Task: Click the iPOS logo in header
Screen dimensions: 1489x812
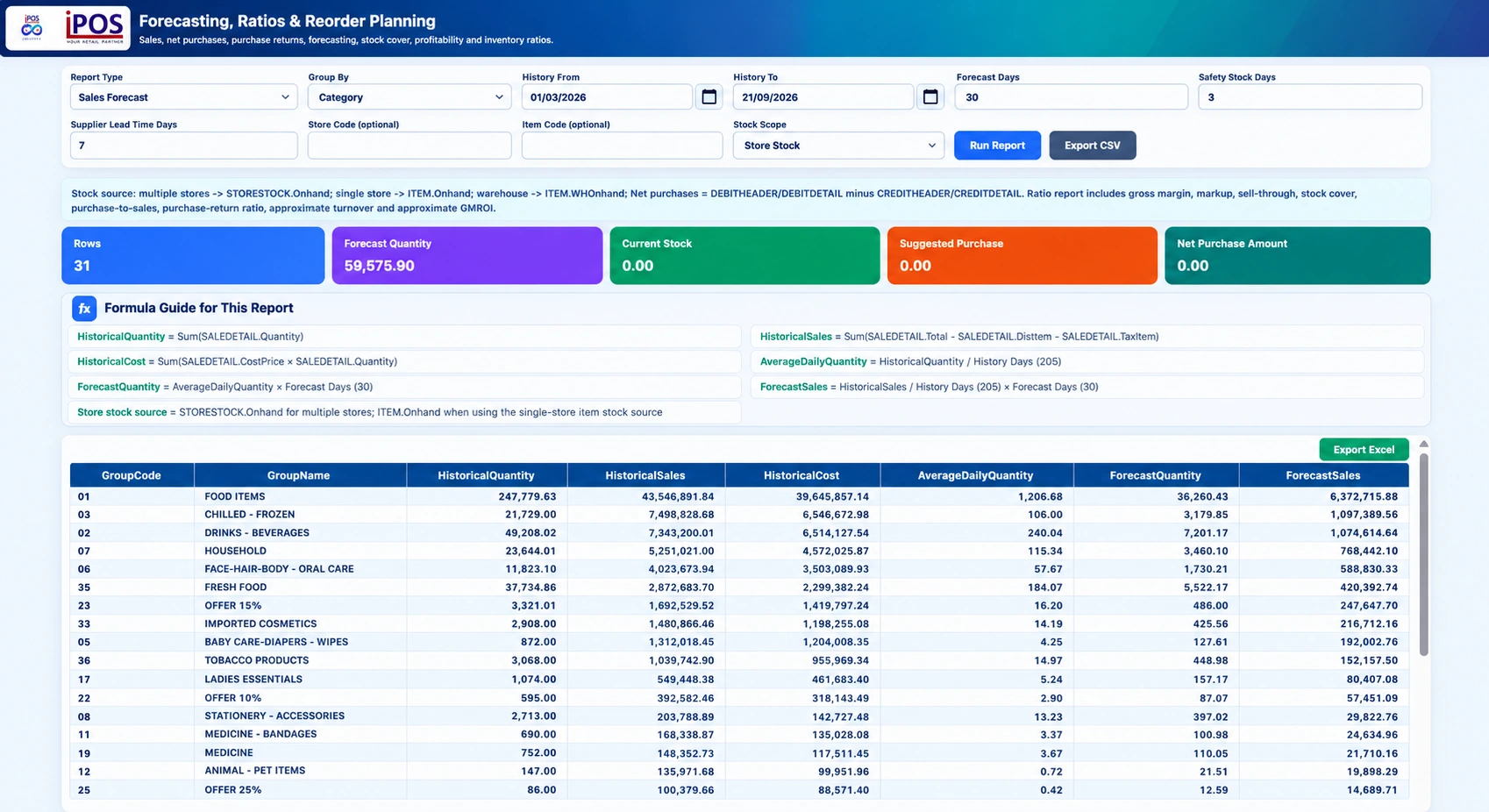Action: click(x=68, y=28)
